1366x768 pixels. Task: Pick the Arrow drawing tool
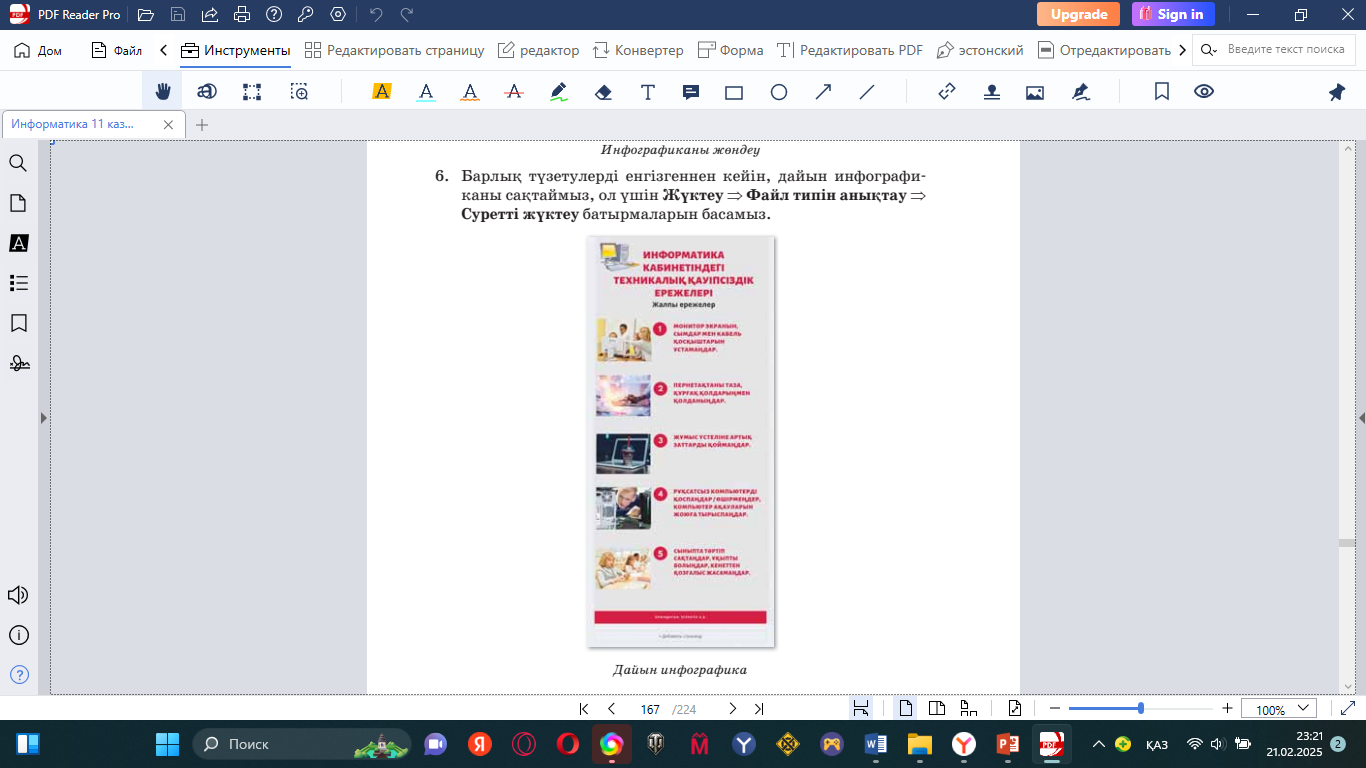point(823,92)
